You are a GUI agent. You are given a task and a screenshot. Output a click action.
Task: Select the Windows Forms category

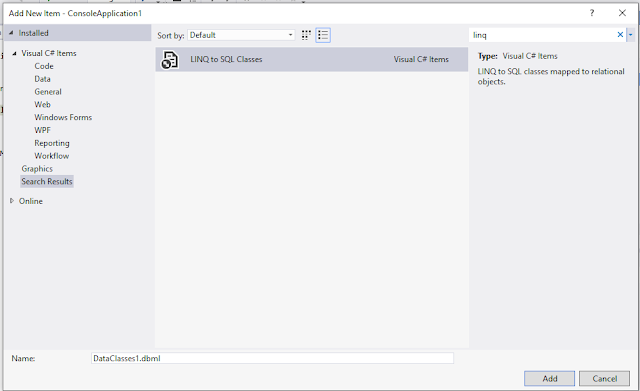63,117
